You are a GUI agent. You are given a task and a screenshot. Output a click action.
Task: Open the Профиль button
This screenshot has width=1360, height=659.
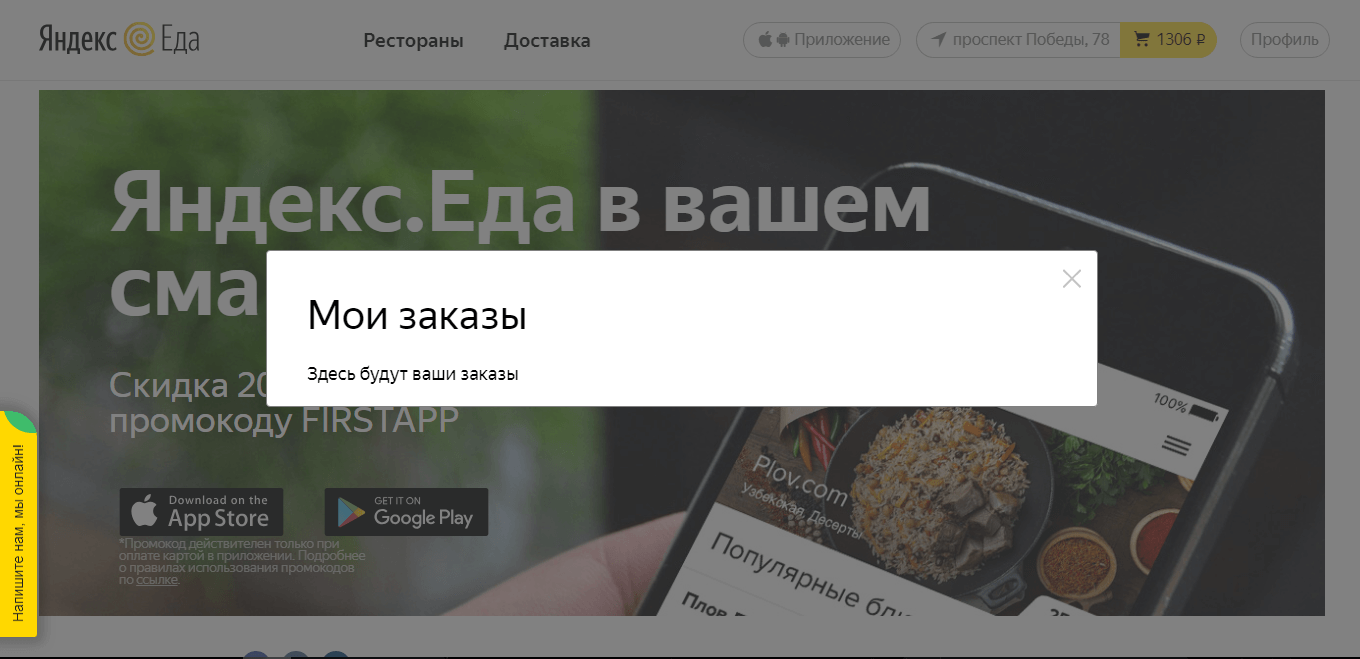[1285, 40]
